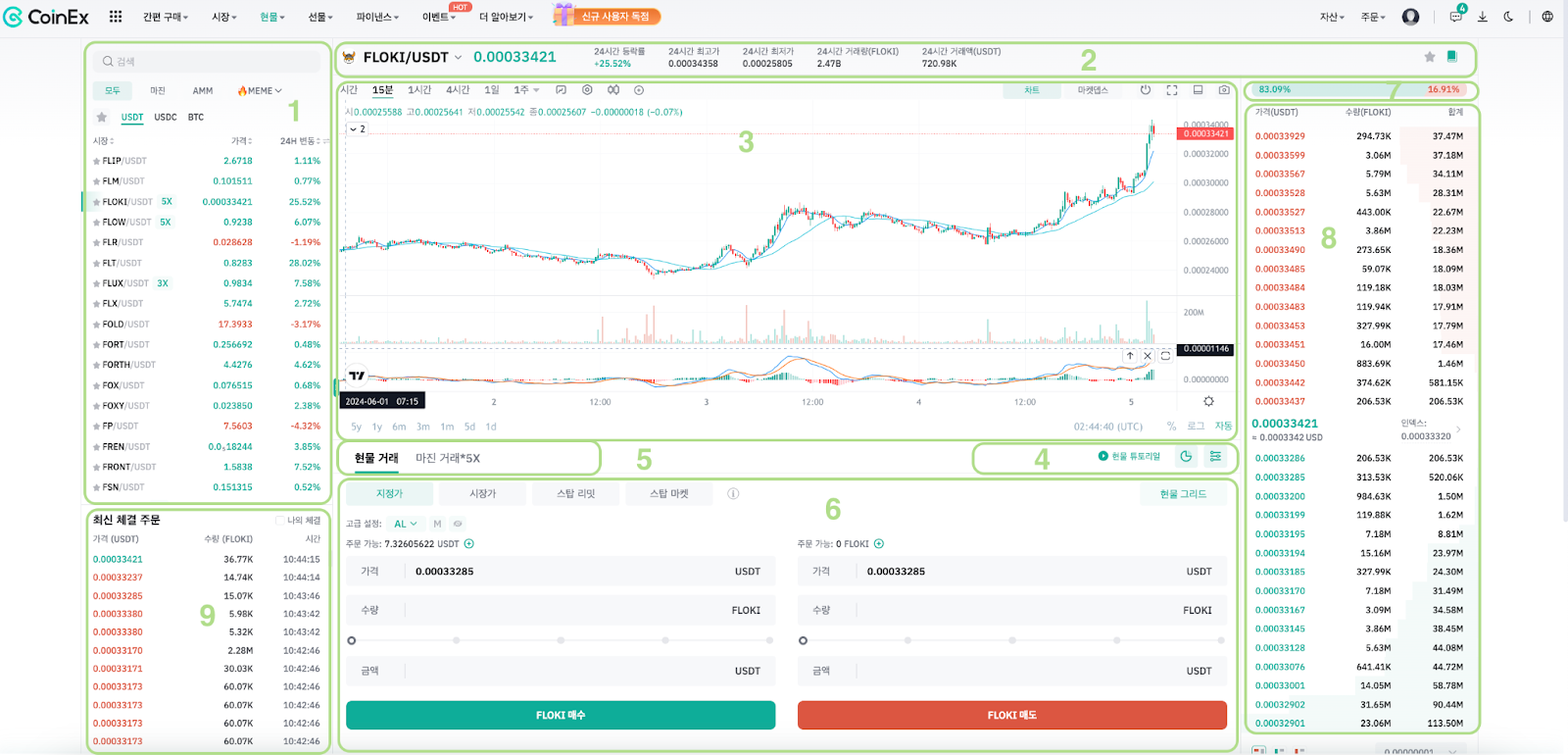Screen dimensions: 1568x755
Task: Play the spot tutorial video
Action: (1129, 456)
